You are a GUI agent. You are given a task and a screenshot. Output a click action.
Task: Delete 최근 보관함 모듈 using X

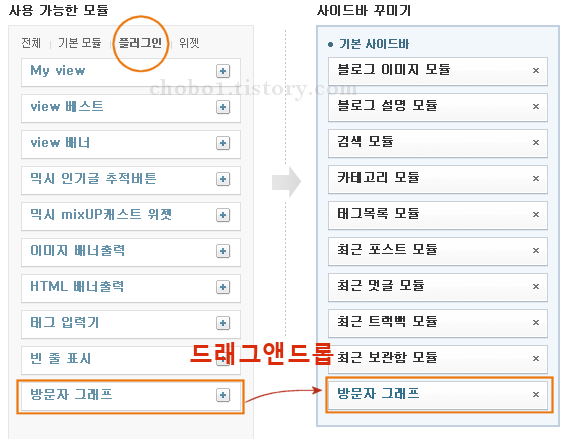[535, 358]
